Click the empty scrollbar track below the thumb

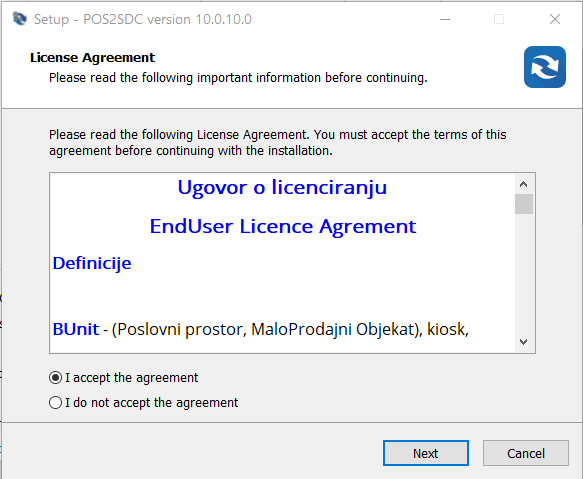tap(524, 273)
